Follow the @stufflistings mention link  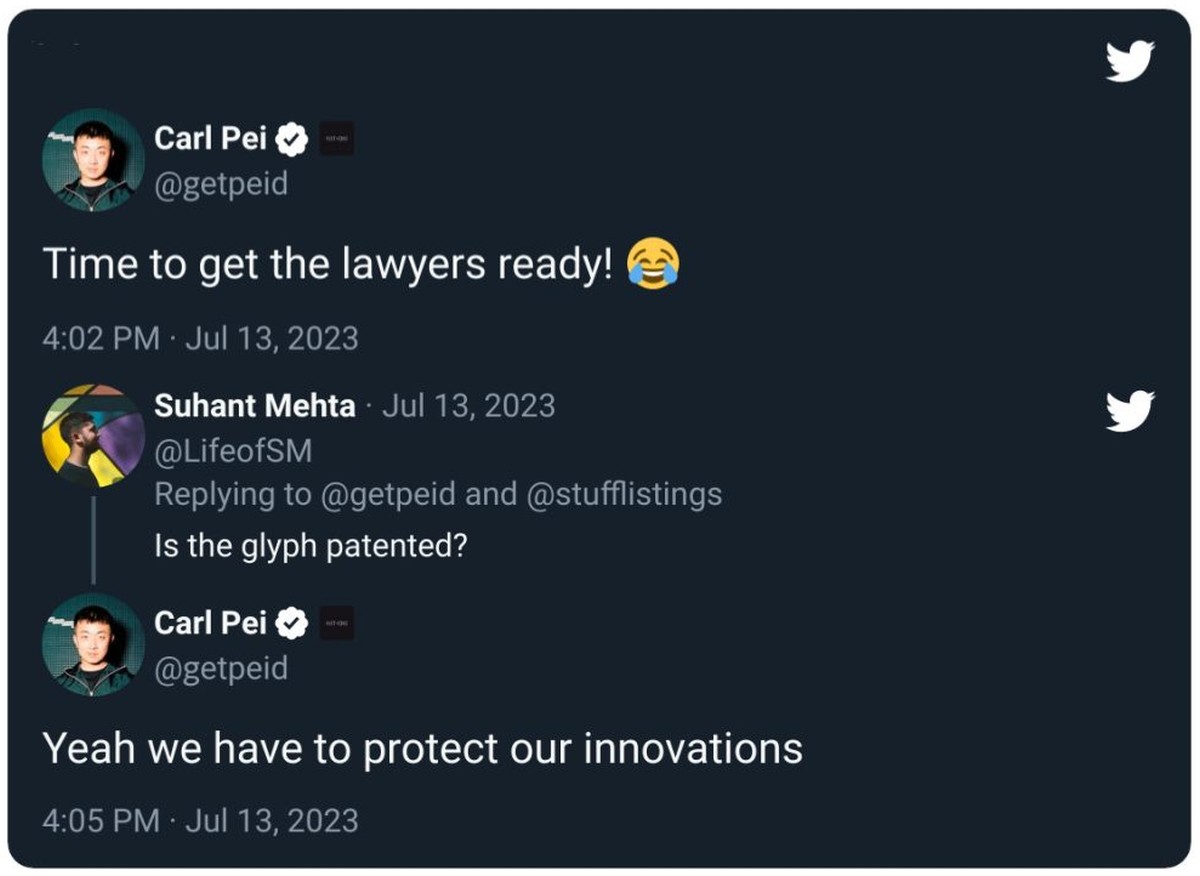click(x=624, y=494)
